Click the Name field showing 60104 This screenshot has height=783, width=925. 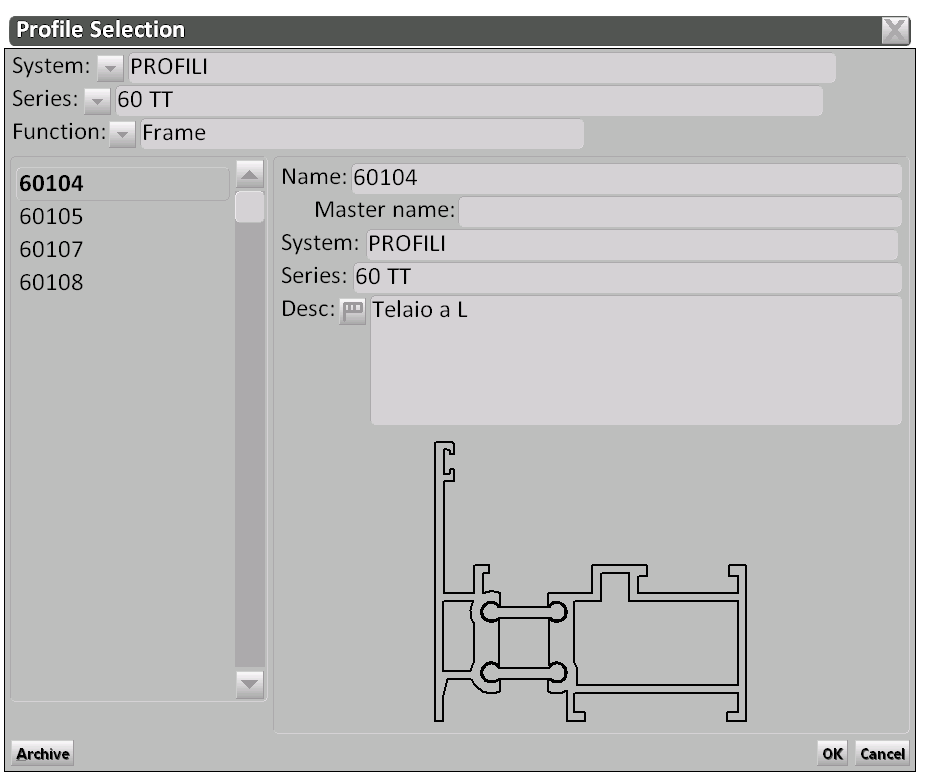tap(626, 178)
